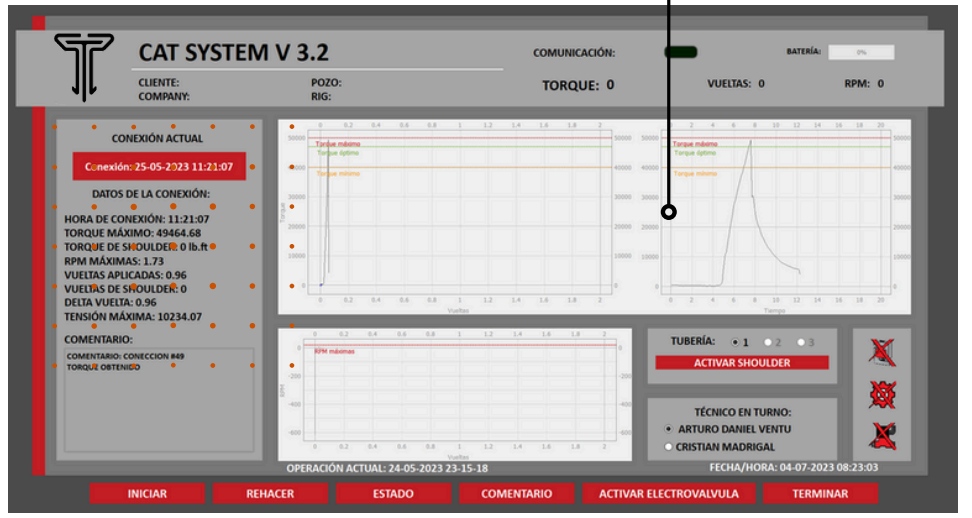Click inside the comentario text box
Viewport: 972px width, 518px height.
point(159,400)
